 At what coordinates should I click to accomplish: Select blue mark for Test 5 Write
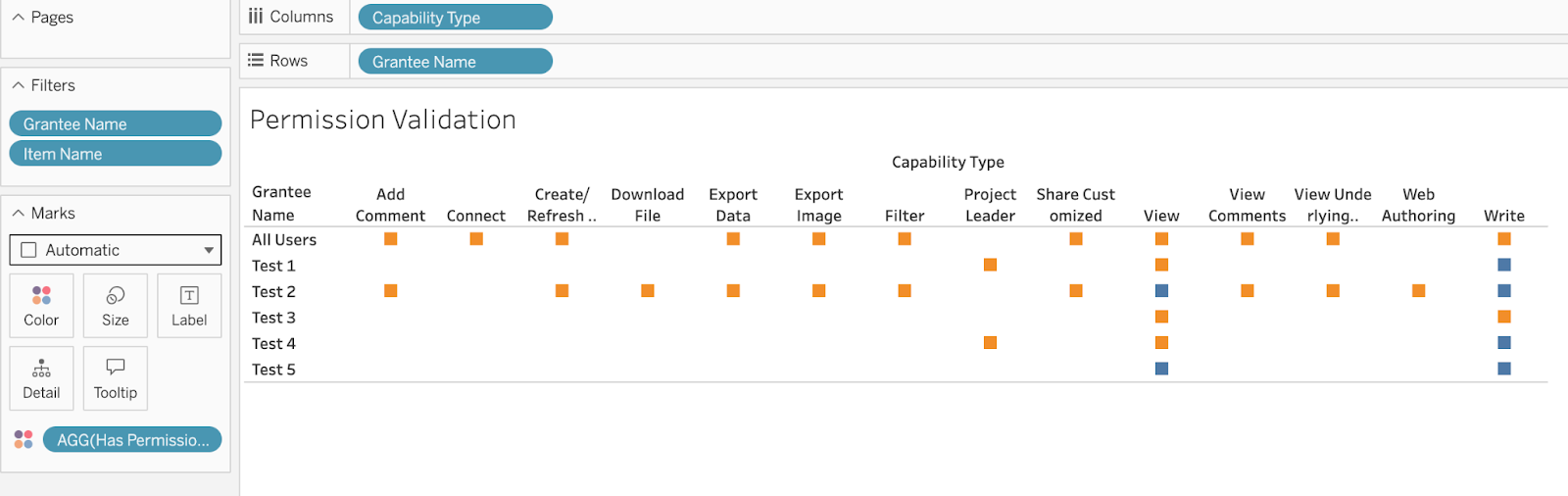[1504, 369]
